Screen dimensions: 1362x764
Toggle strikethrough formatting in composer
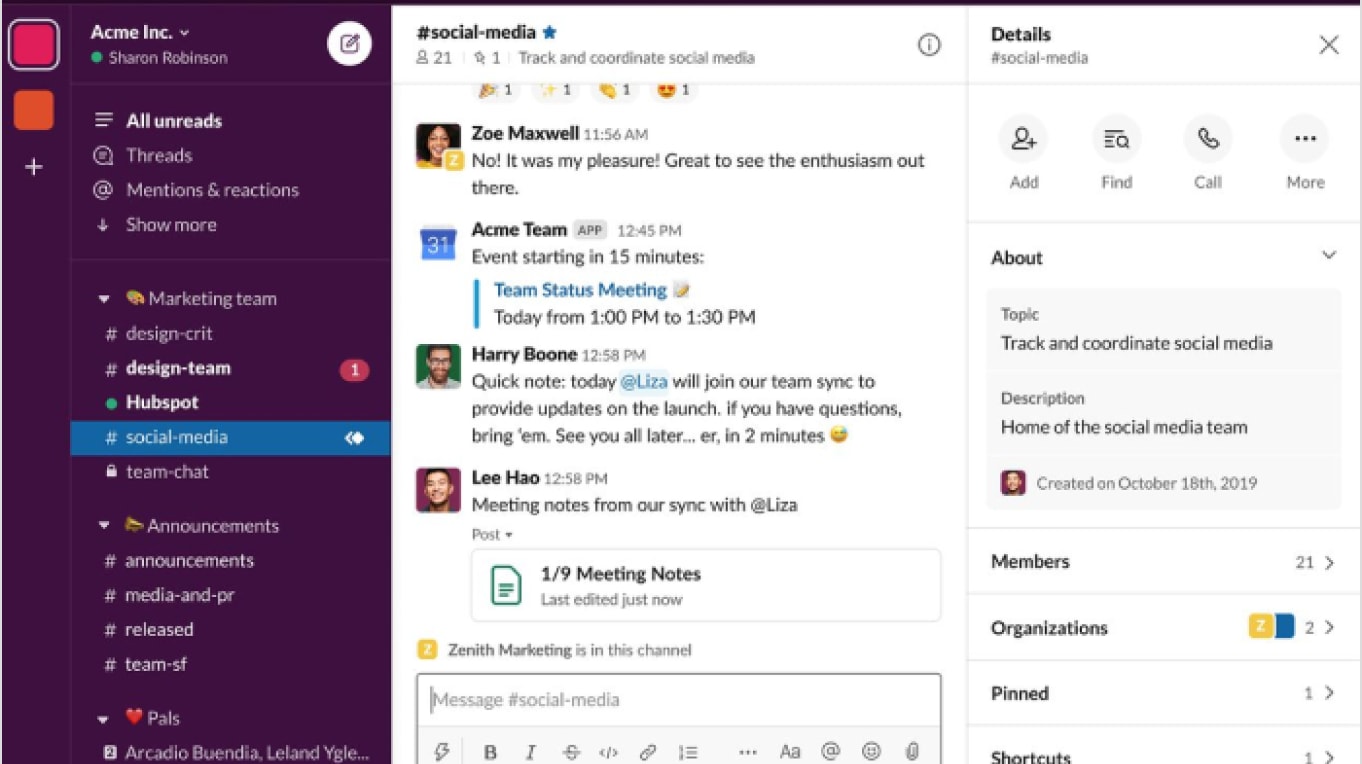click(570, 752)
